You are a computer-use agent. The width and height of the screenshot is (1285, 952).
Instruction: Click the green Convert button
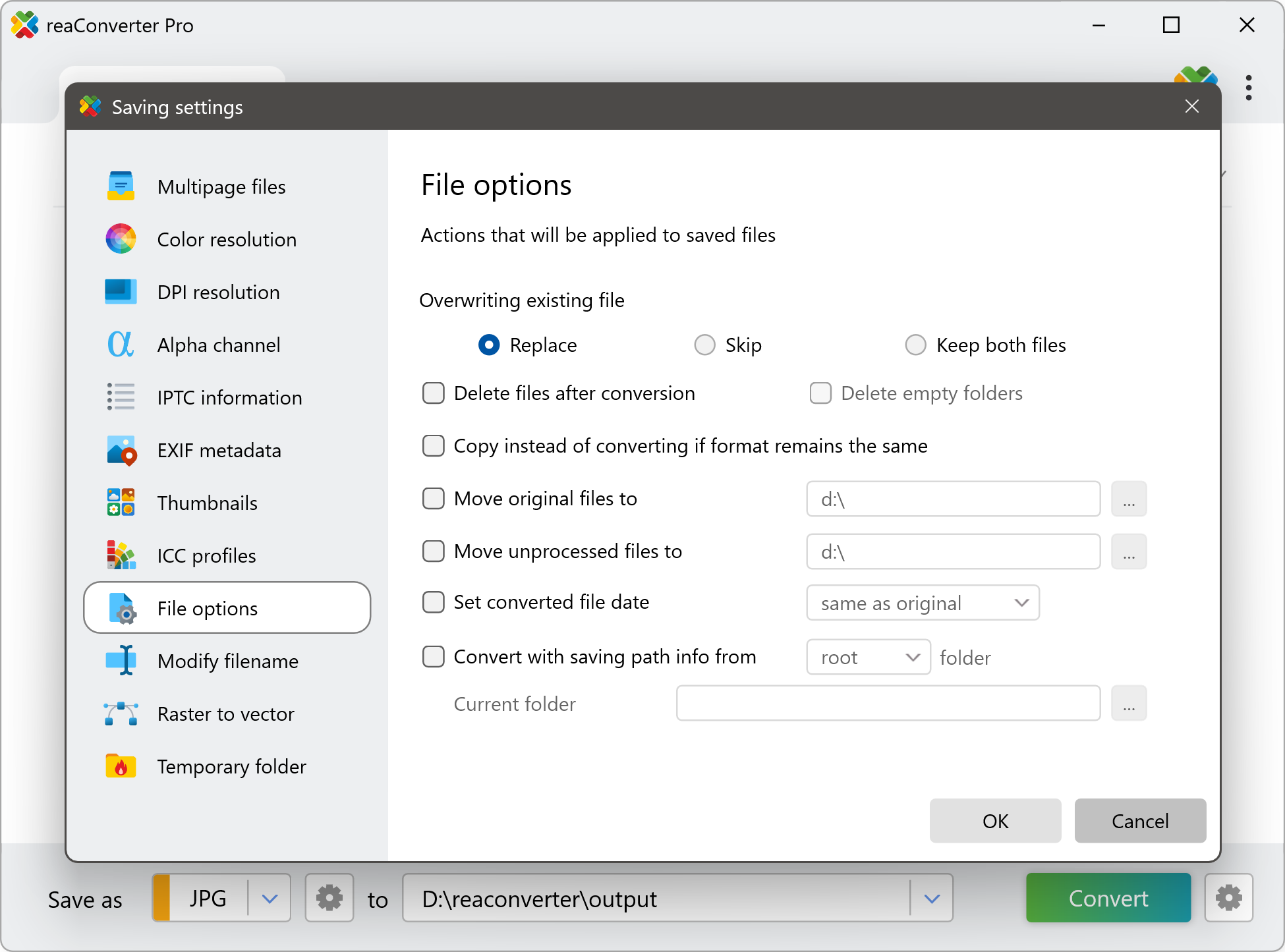coord(1108,898)
